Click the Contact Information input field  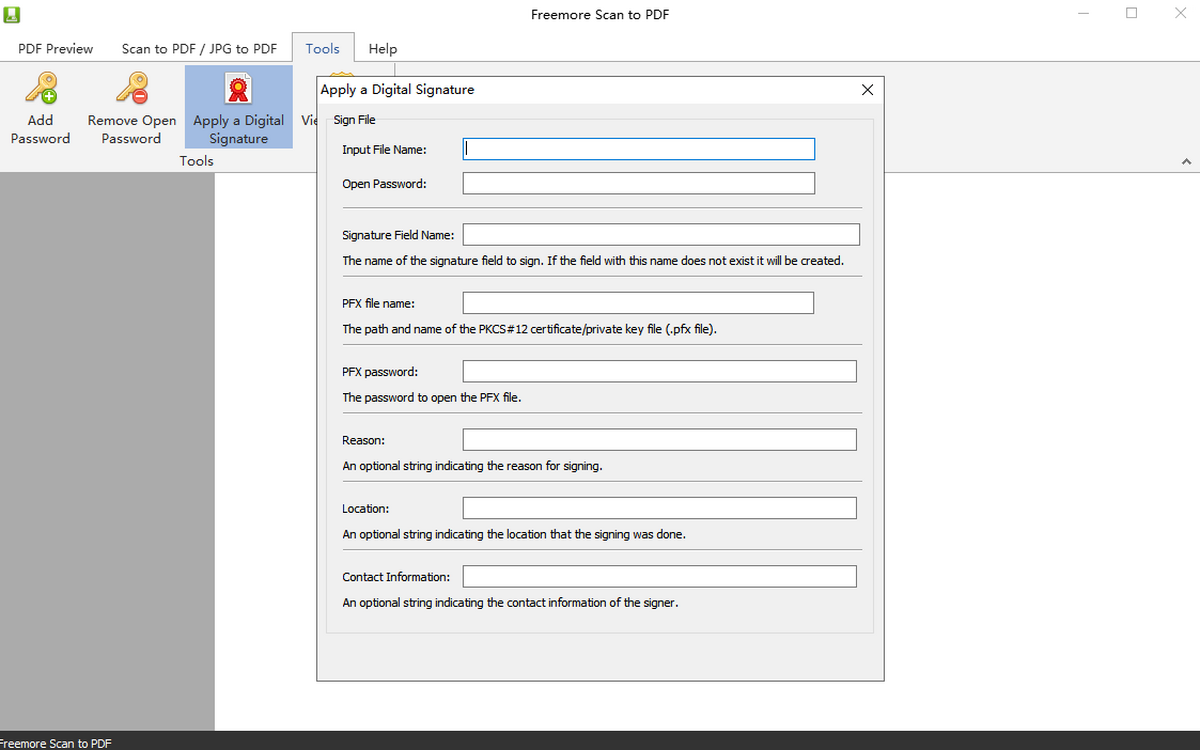pos(660,576)
